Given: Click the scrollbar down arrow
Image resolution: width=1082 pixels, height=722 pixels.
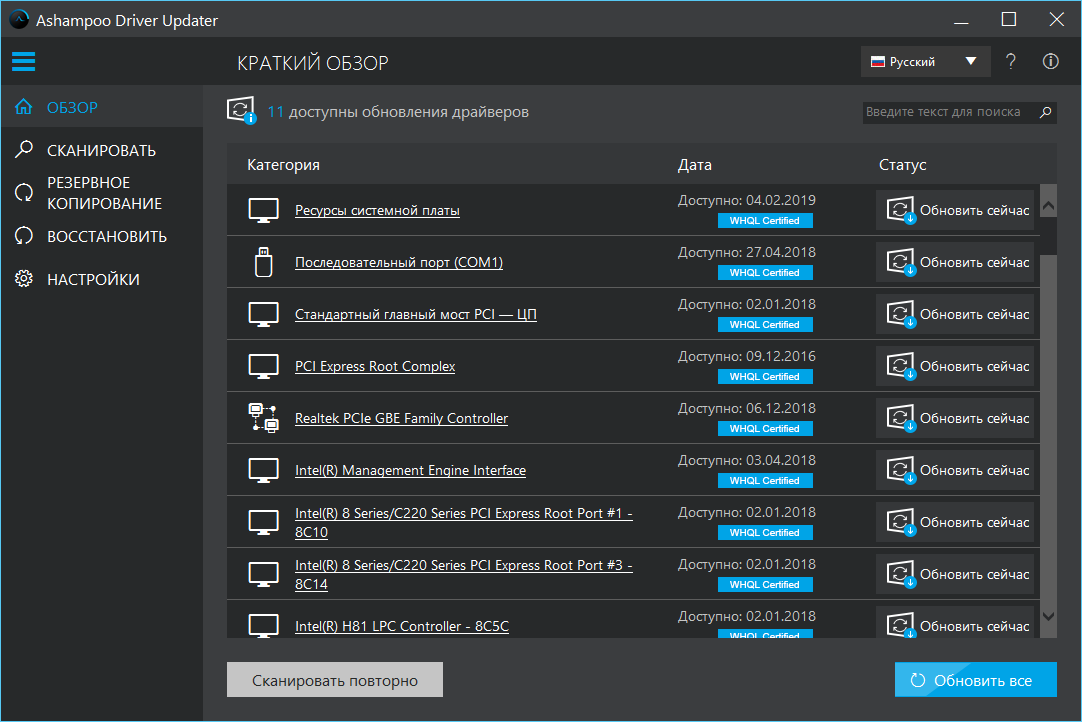Looking at the screenshot, I should 1048,616.
